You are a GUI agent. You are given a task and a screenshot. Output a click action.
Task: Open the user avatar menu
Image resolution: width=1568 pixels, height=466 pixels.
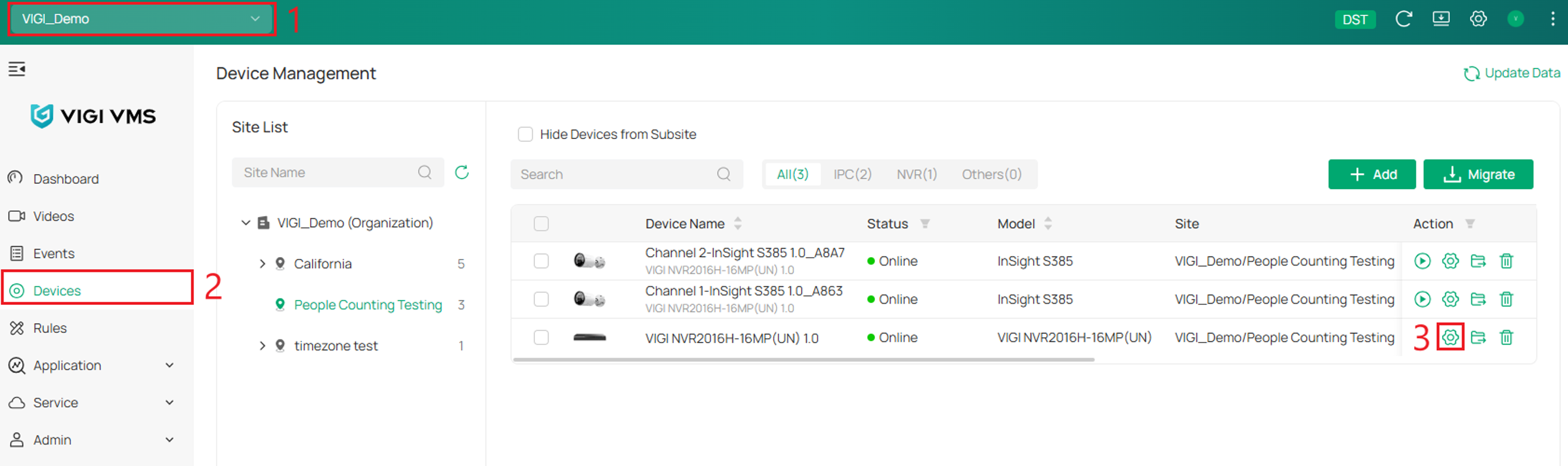1515,19
